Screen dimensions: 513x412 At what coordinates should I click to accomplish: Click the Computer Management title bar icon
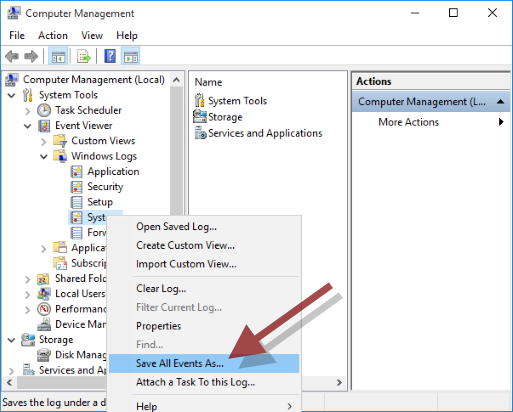pyautogui.click(x=13, y=13)
